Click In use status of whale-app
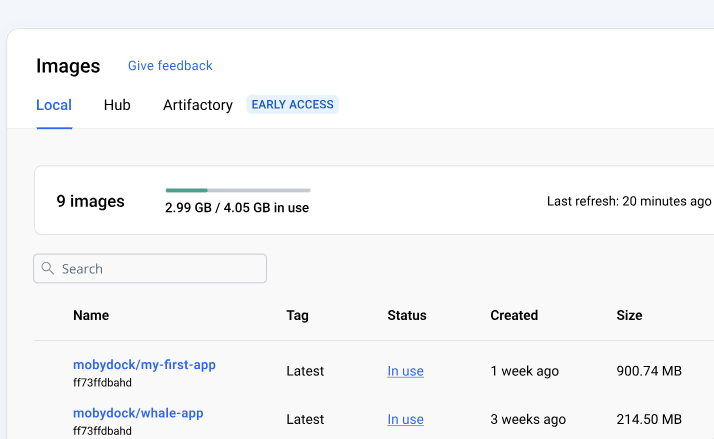Viewport: 714px width, 439px height. click(x=405, y=419)
